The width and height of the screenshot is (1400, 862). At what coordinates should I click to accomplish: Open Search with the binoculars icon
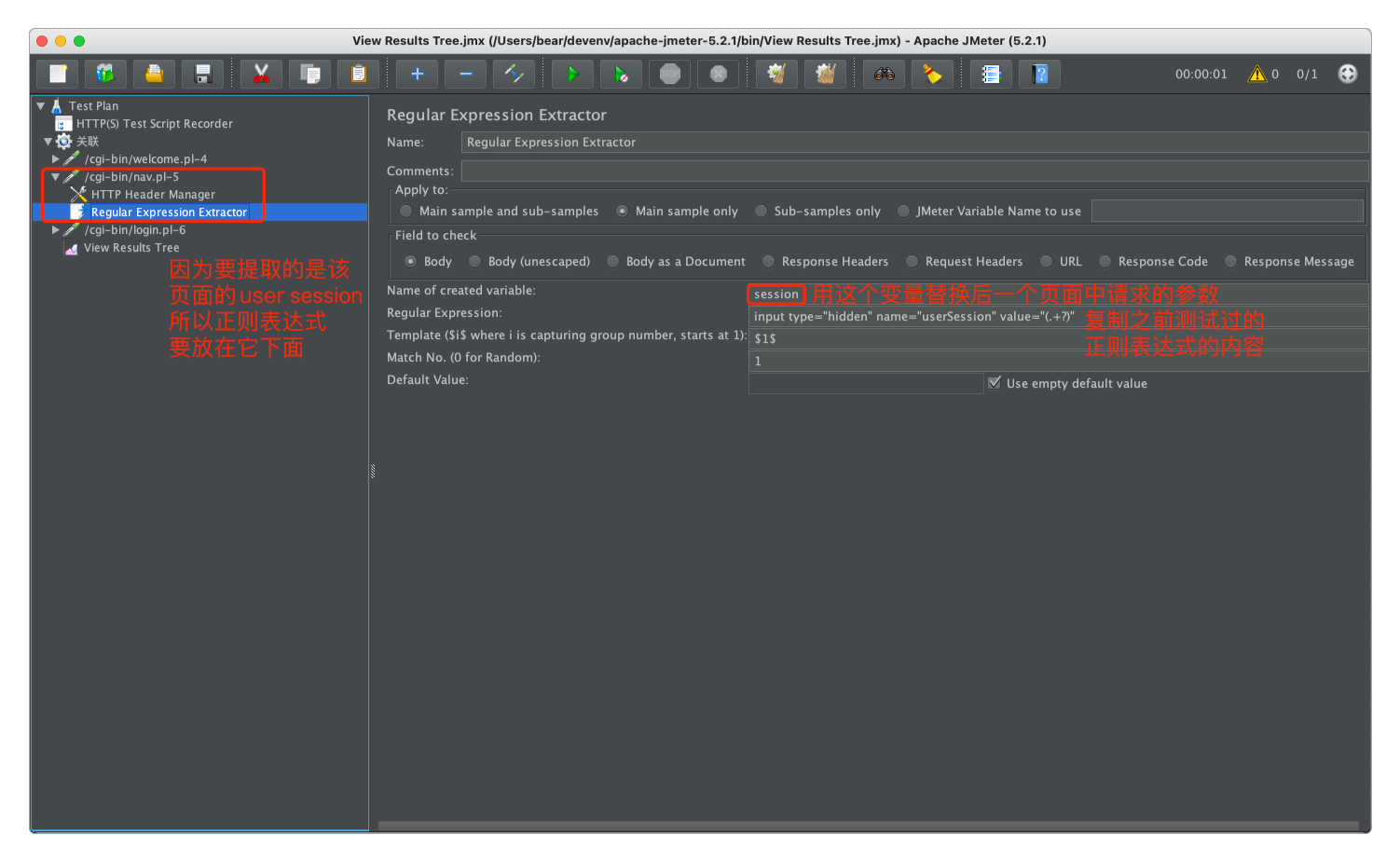884,74
